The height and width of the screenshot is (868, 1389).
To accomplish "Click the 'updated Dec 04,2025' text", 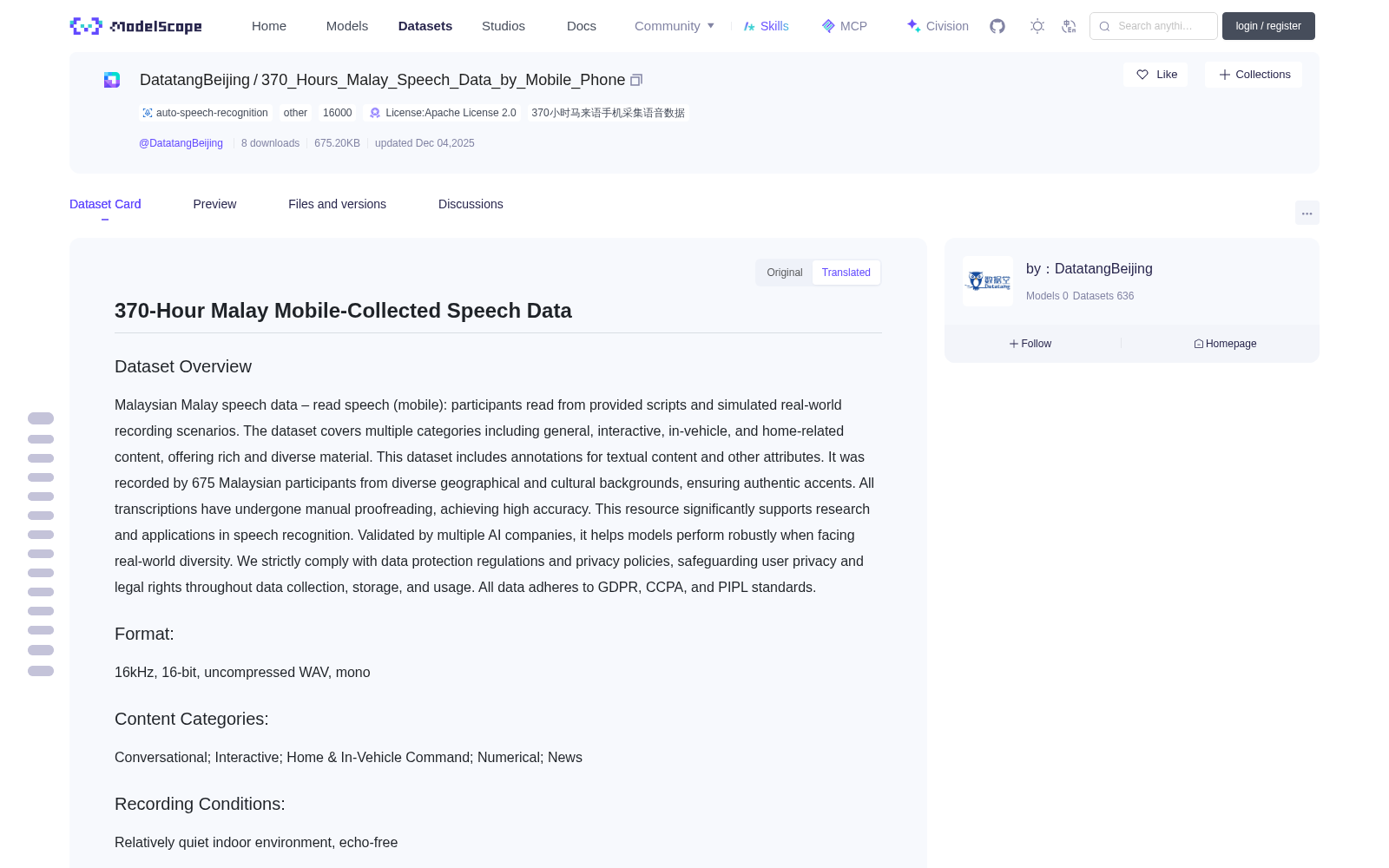I will click(x=425, y=143).
